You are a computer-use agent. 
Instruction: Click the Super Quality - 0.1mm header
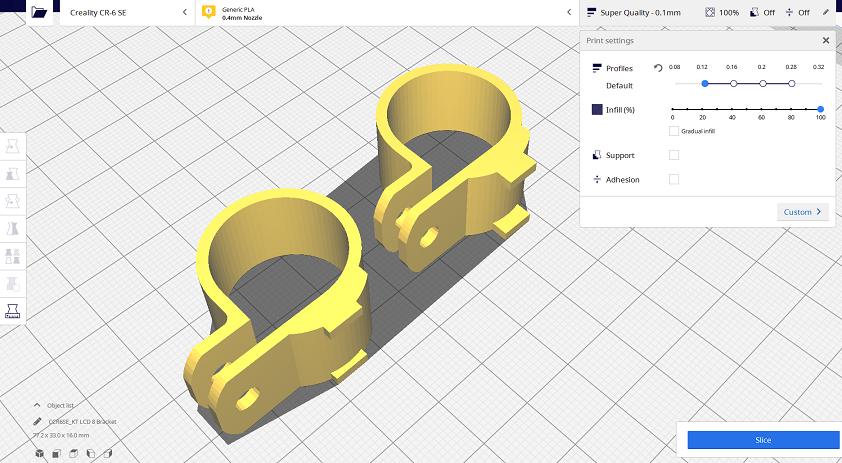640,13
